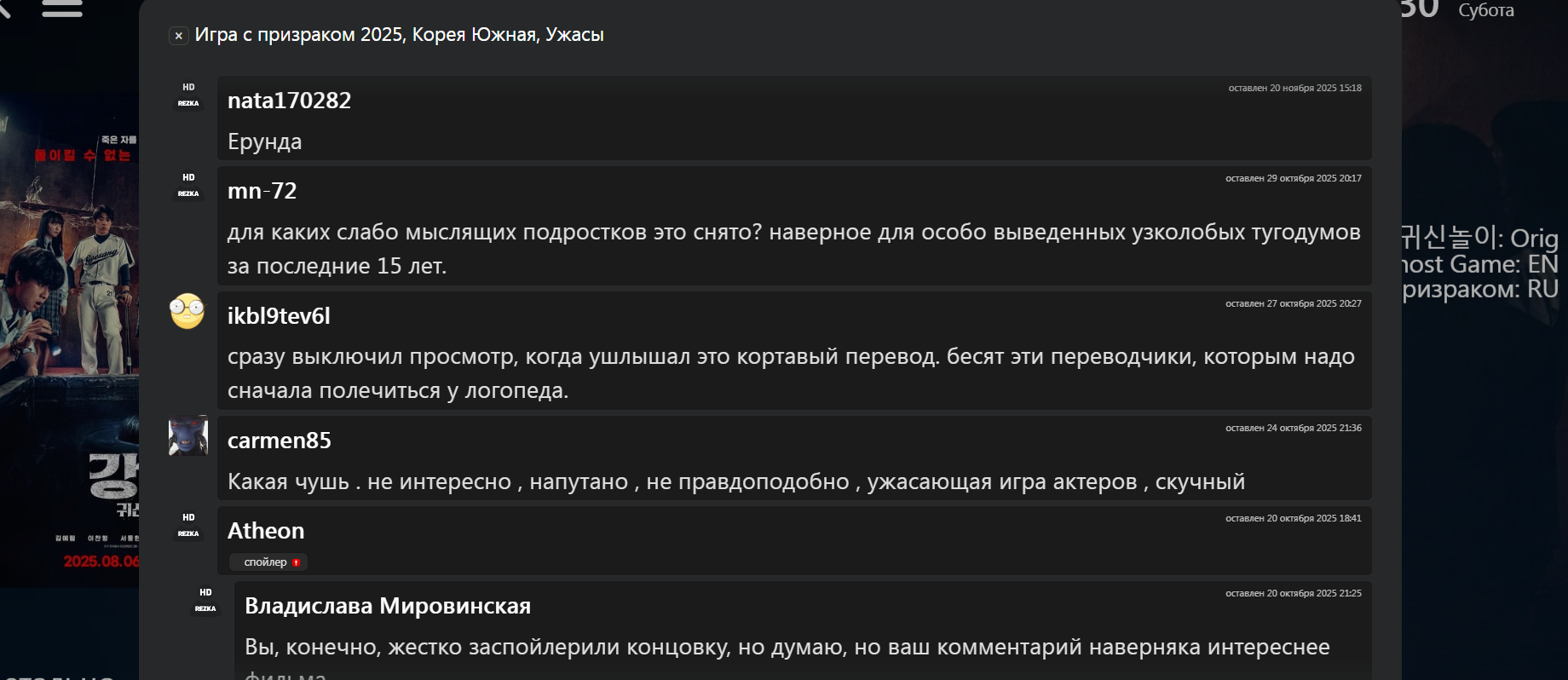Click the avatar next to Владислава Мировинская
The height and width of the screenshot is (680, 1568).
click(x=205, y=601)
